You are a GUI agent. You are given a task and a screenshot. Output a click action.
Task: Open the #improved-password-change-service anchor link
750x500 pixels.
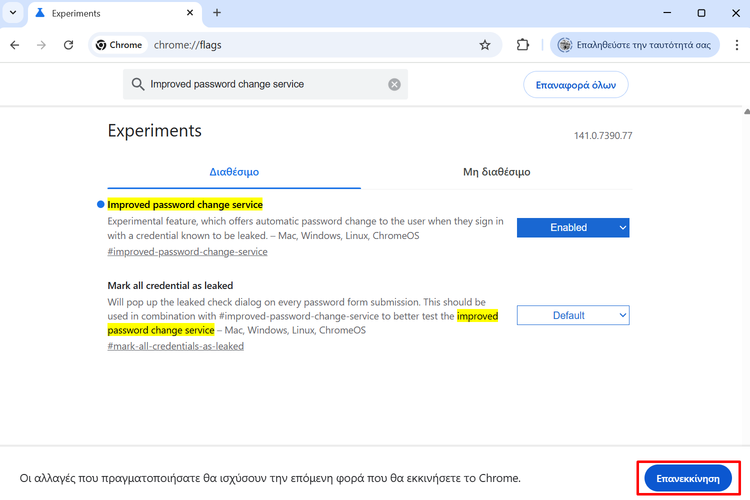click(188, 252)
